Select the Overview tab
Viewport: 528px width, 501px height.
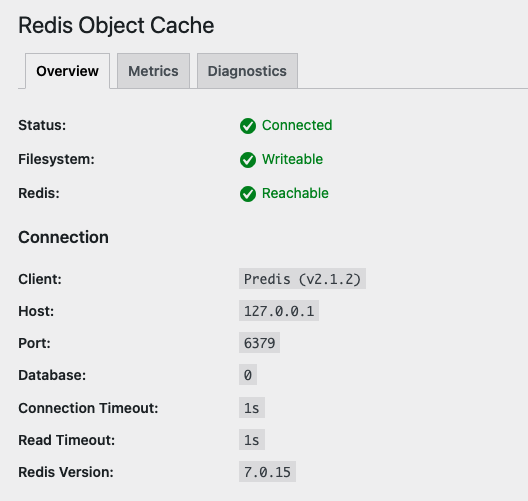[x=67, y=71]
